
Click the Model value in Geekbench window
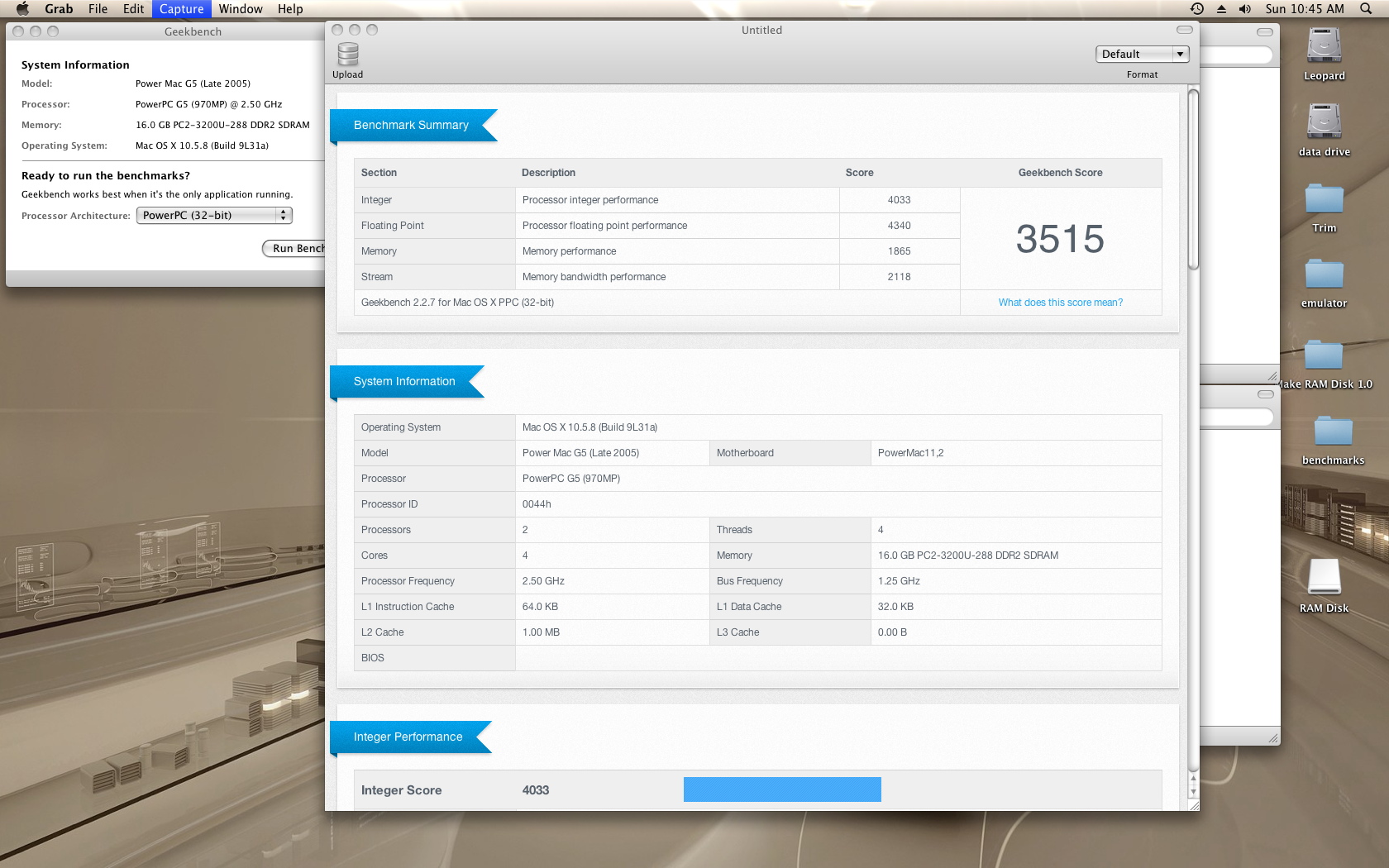pyautogui.click(x=193, y=83)
